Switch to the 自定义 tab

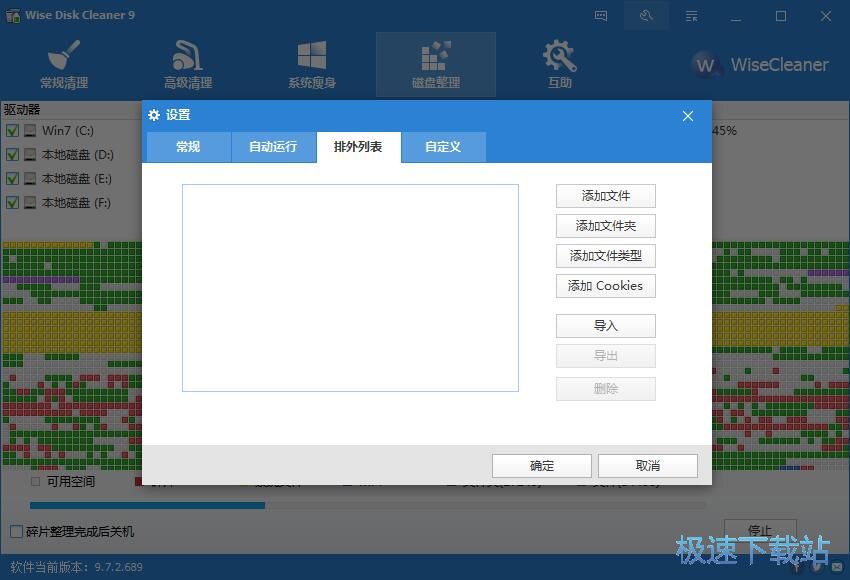point(443,147)
